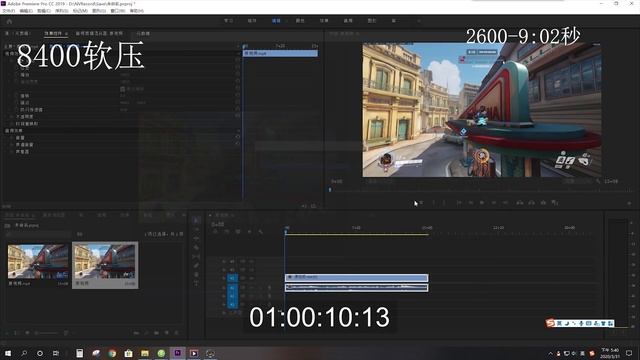Click the Export Frame camera icon
The image size is (640, 360).
(543, 202)
